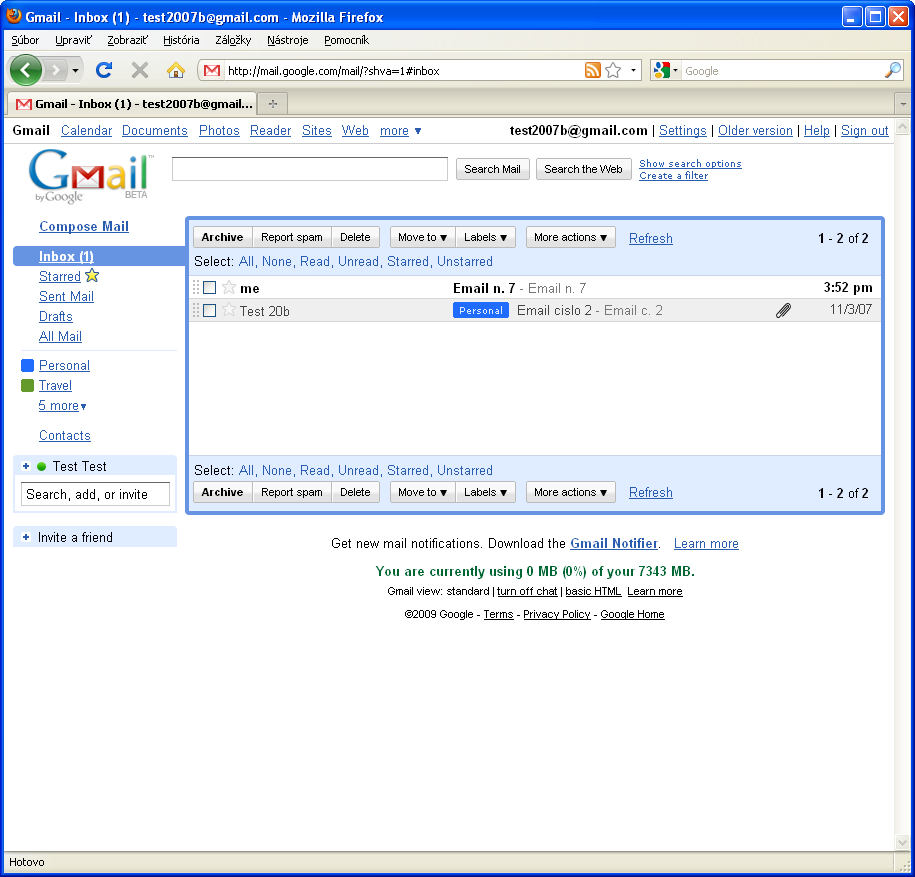915x877 pixels.
Task: Open the top More actions dropdown
Action: click(571, 237)
